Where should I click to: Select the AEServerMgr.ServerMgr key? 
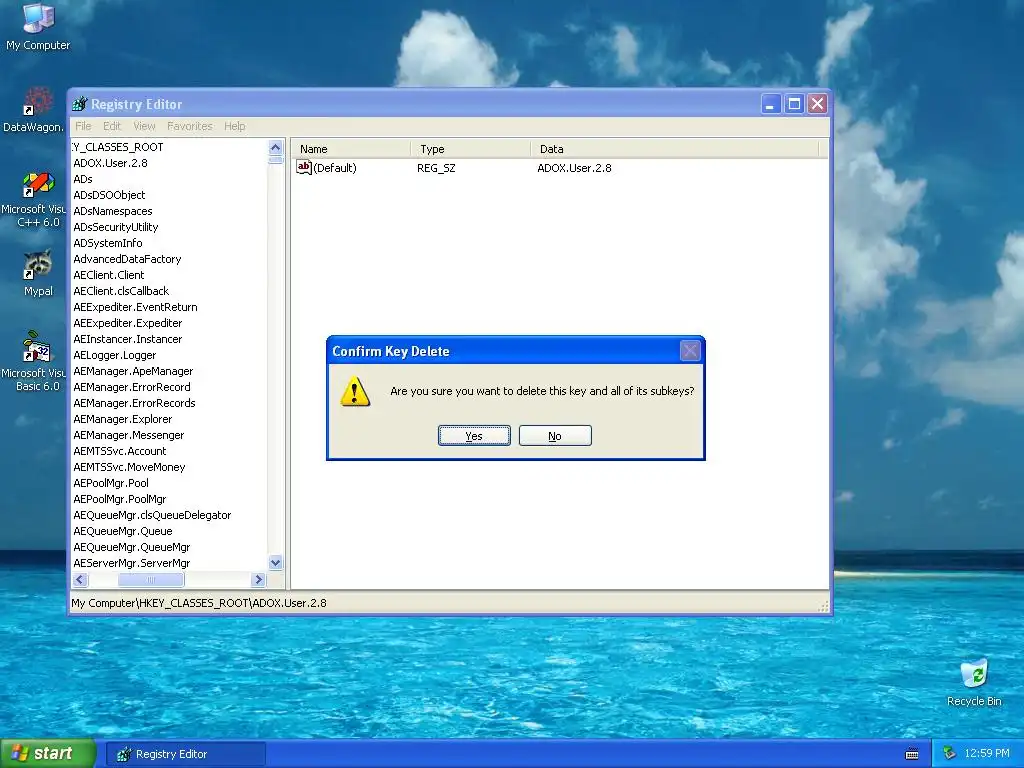pyautogui.click(x=132, y=563)
